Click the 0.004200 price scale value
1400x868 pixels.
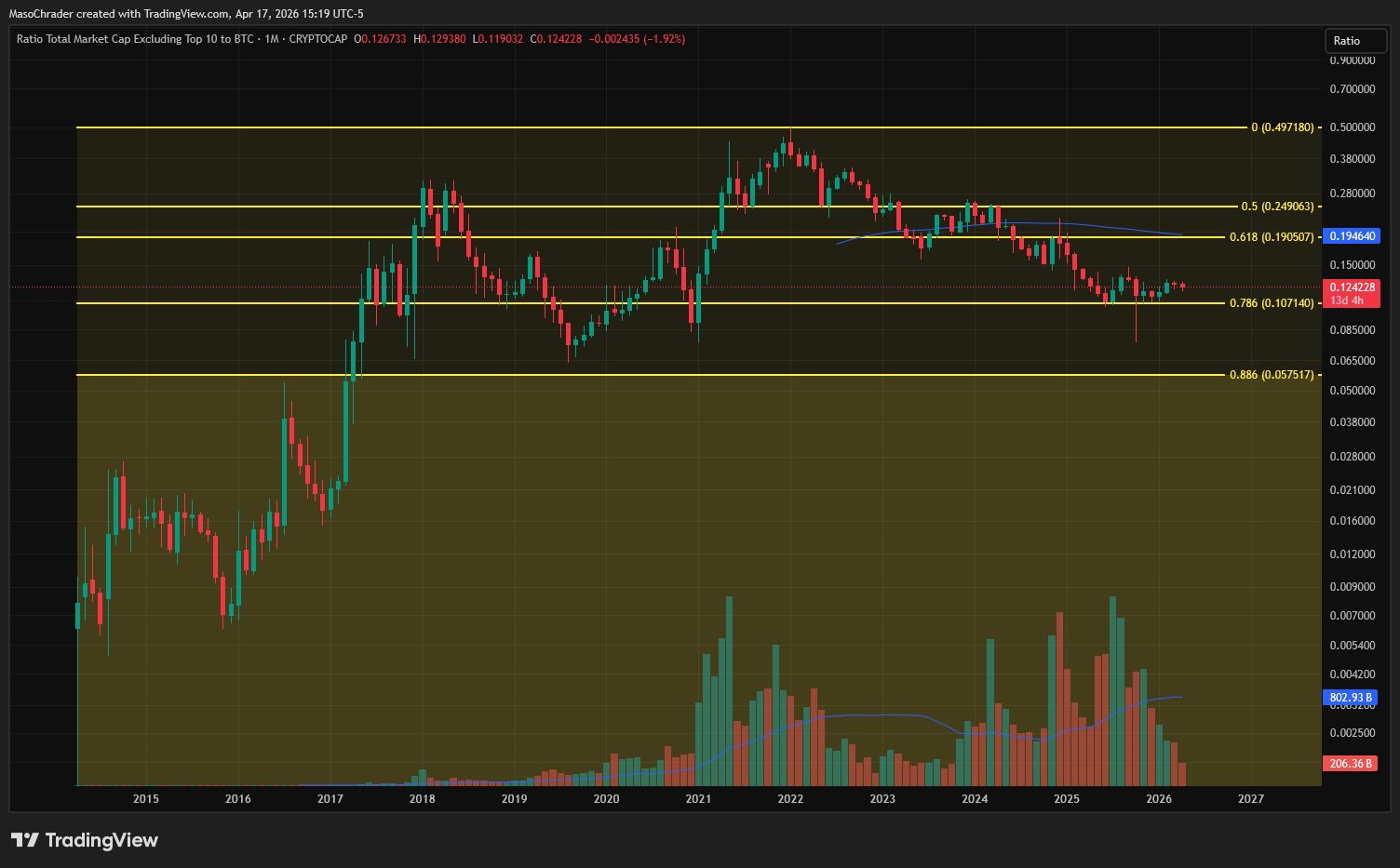[1353, 675]
